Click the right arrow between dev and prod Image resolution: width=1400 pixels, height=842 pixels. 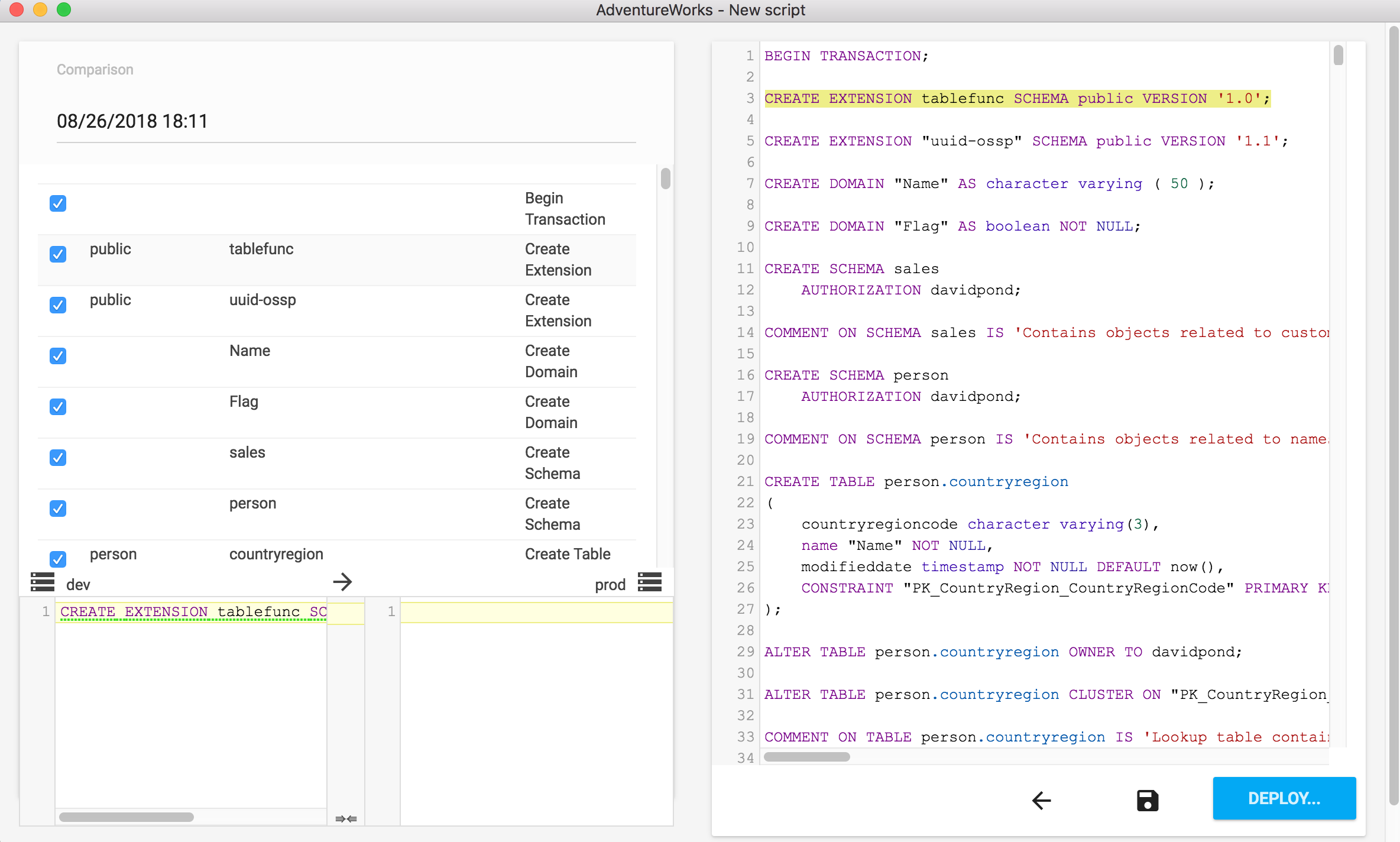(x=343, y=582)
